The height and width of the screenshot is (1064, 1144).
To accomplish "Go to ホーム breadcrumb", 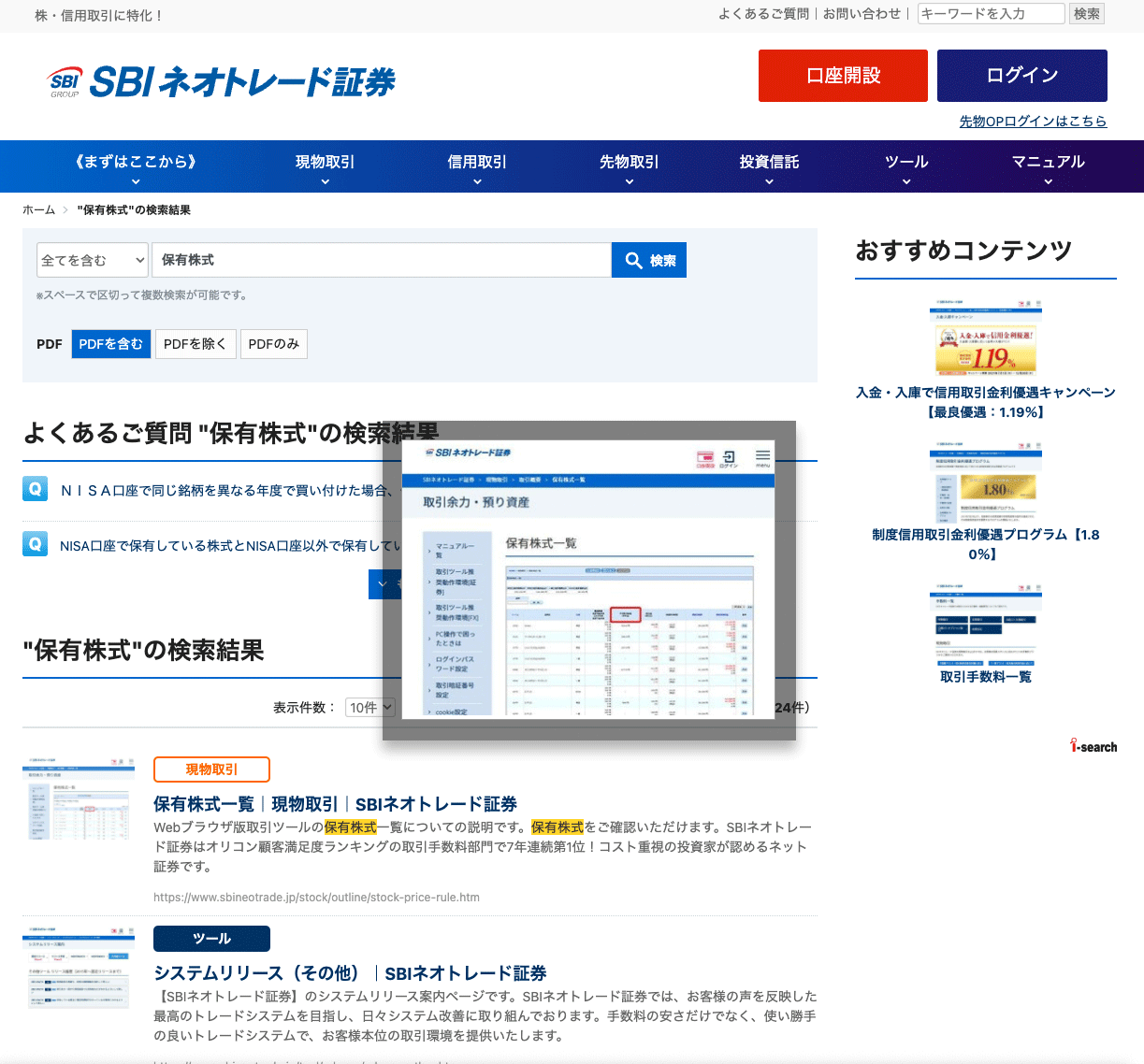I will click(x=38, y=209).
